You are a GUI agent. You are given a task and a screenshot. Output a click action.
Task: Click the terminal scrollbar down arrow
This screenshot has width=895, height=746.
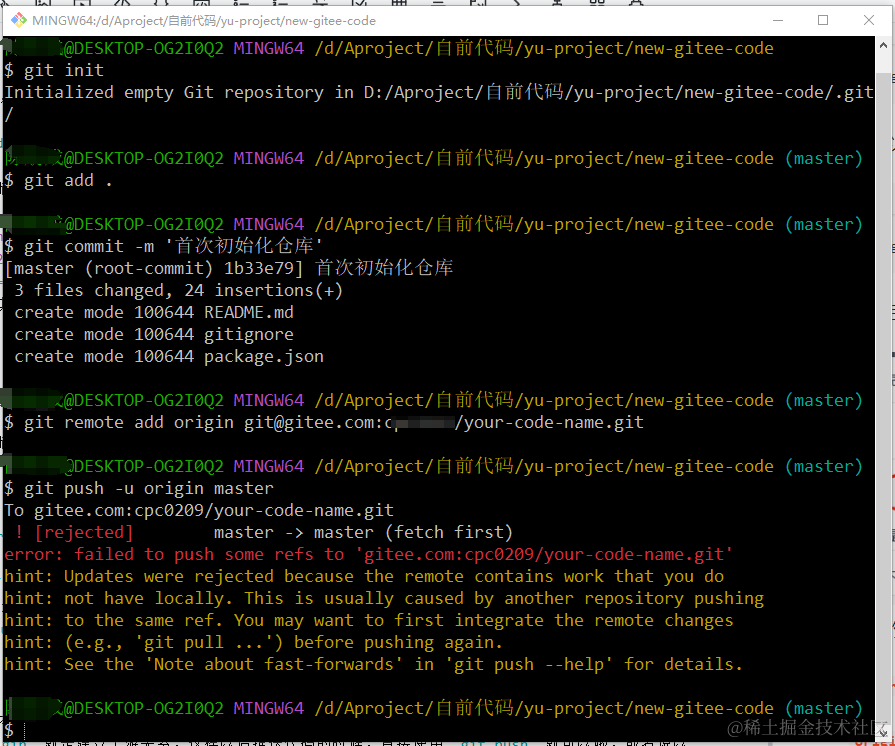pos(882,732)
